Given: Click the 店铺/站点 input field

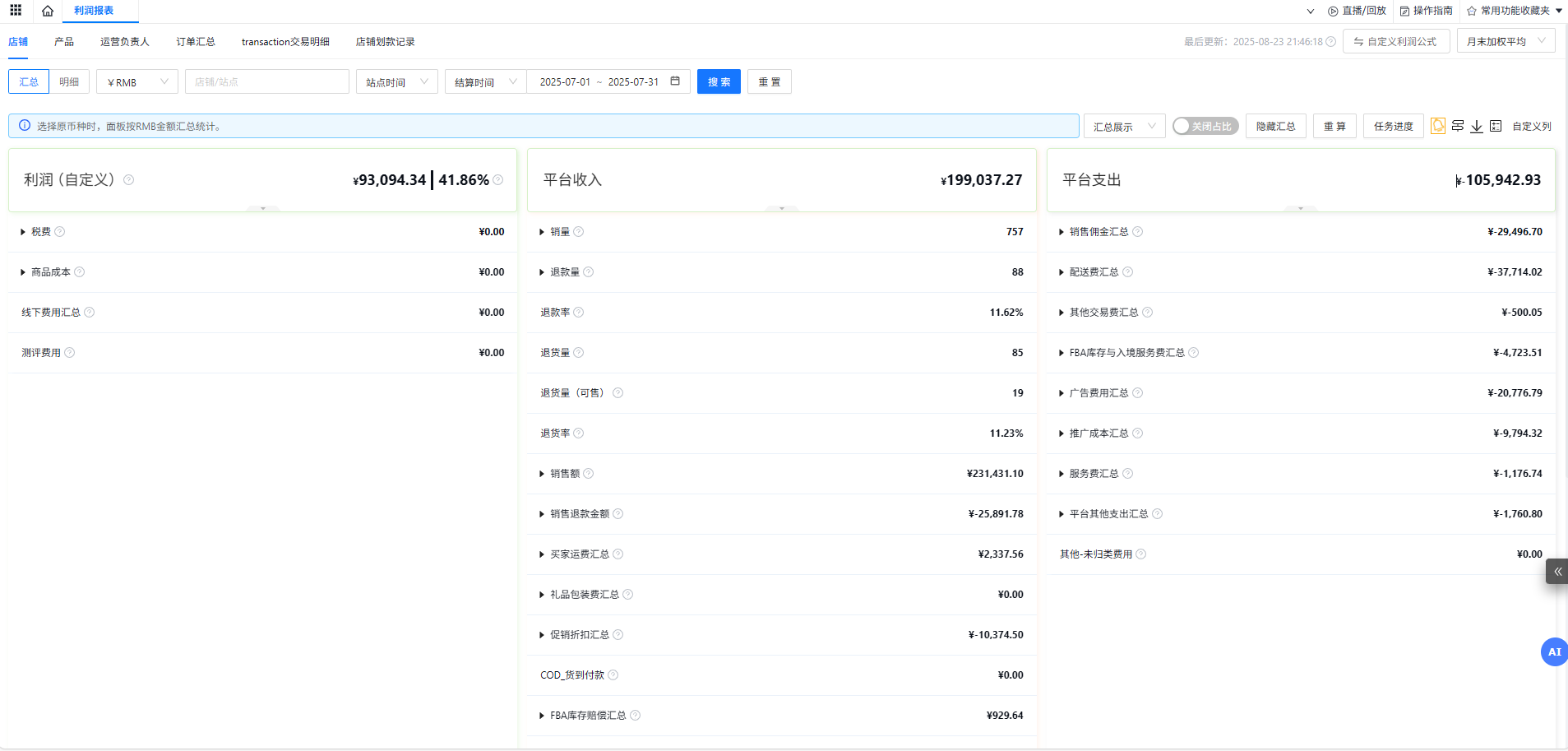Looking at the screenshot, I should pyautogui.click(x=266, y=81).
